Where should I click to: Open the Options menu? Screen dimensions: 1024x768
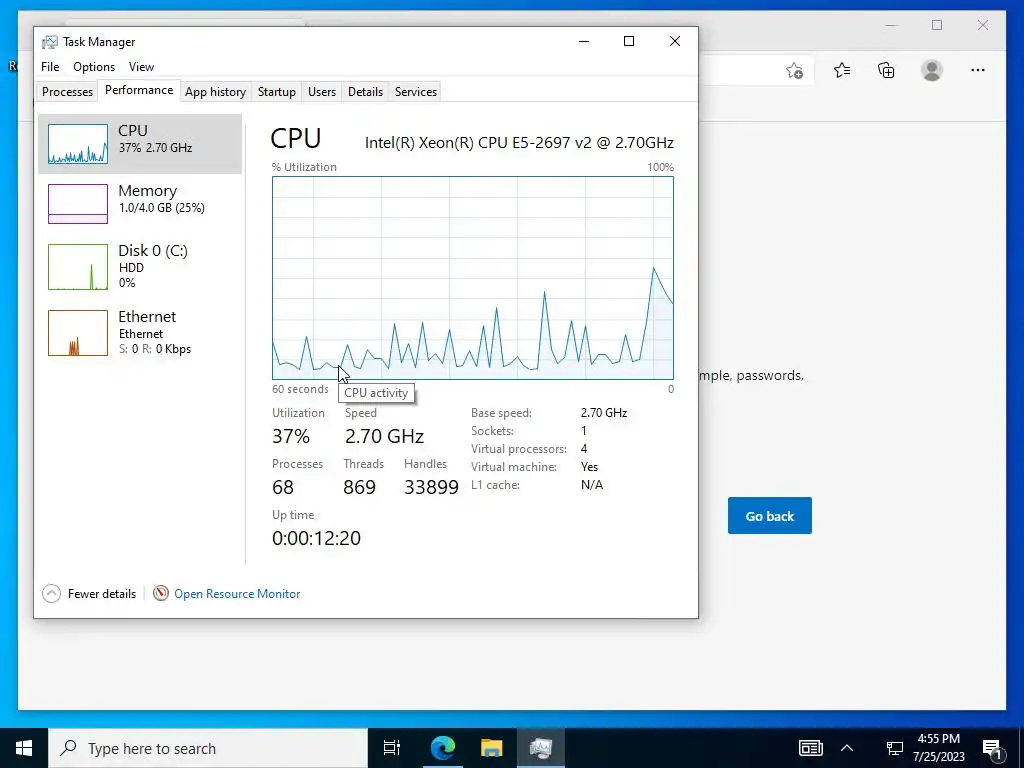coord(93,67)
